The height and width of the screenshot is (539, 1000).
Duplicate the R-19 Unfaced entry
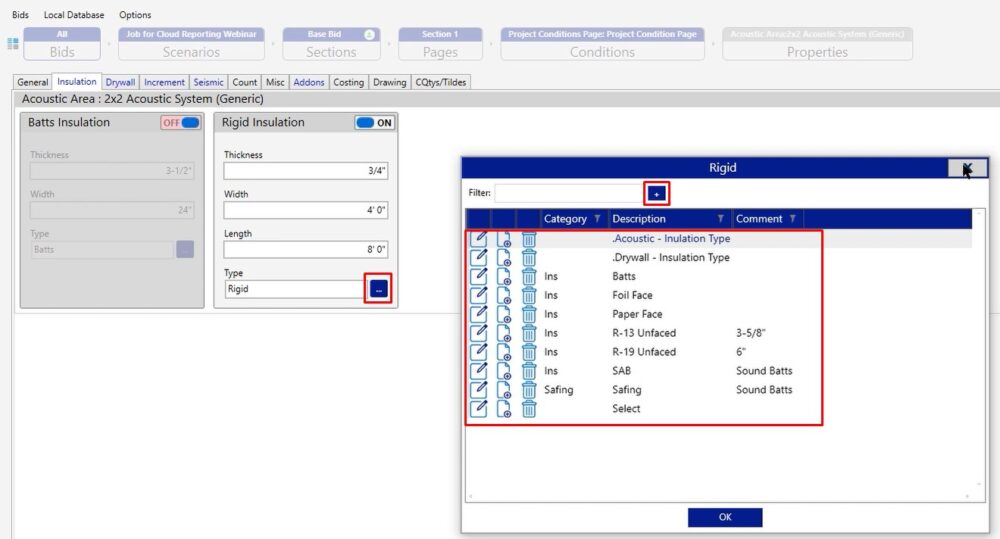(504, 353)
